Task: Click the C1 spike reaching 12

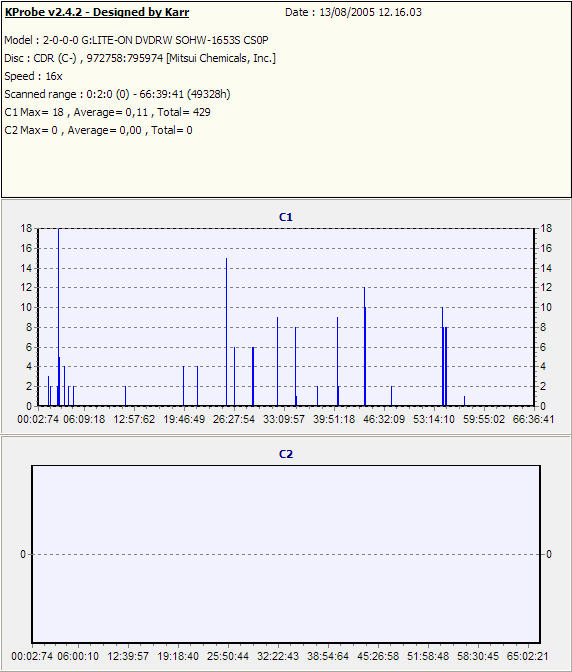Action: (x=365, y=346)
